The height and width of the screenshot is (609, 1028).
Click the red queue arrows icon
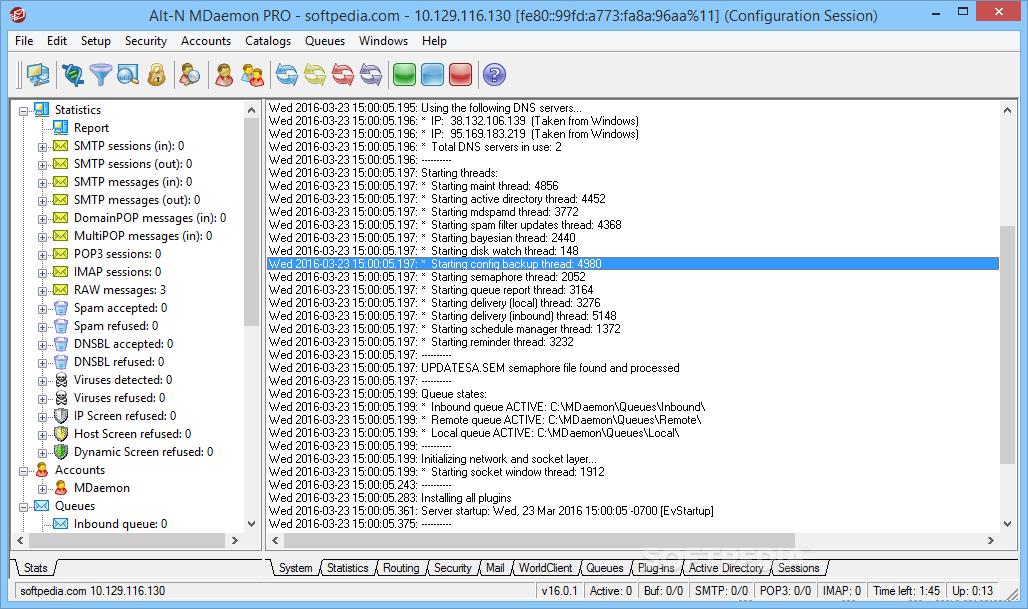pos(343,75)
